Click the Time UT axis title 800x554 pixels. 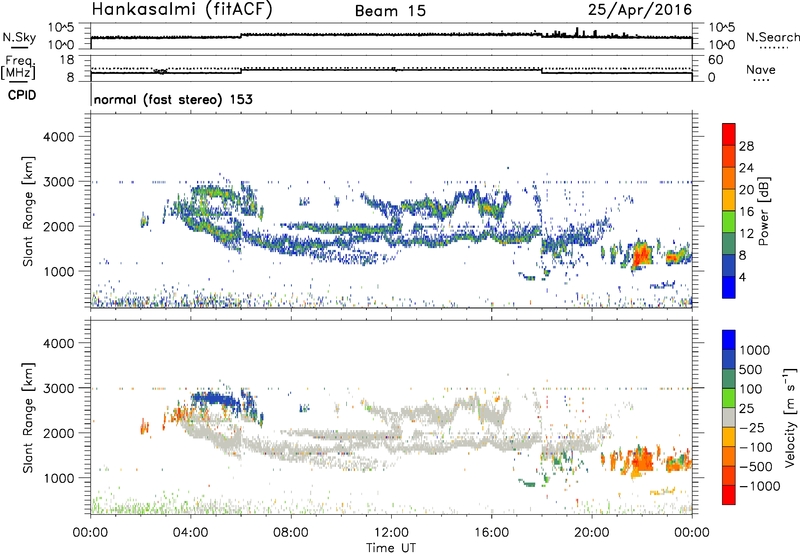391,548
